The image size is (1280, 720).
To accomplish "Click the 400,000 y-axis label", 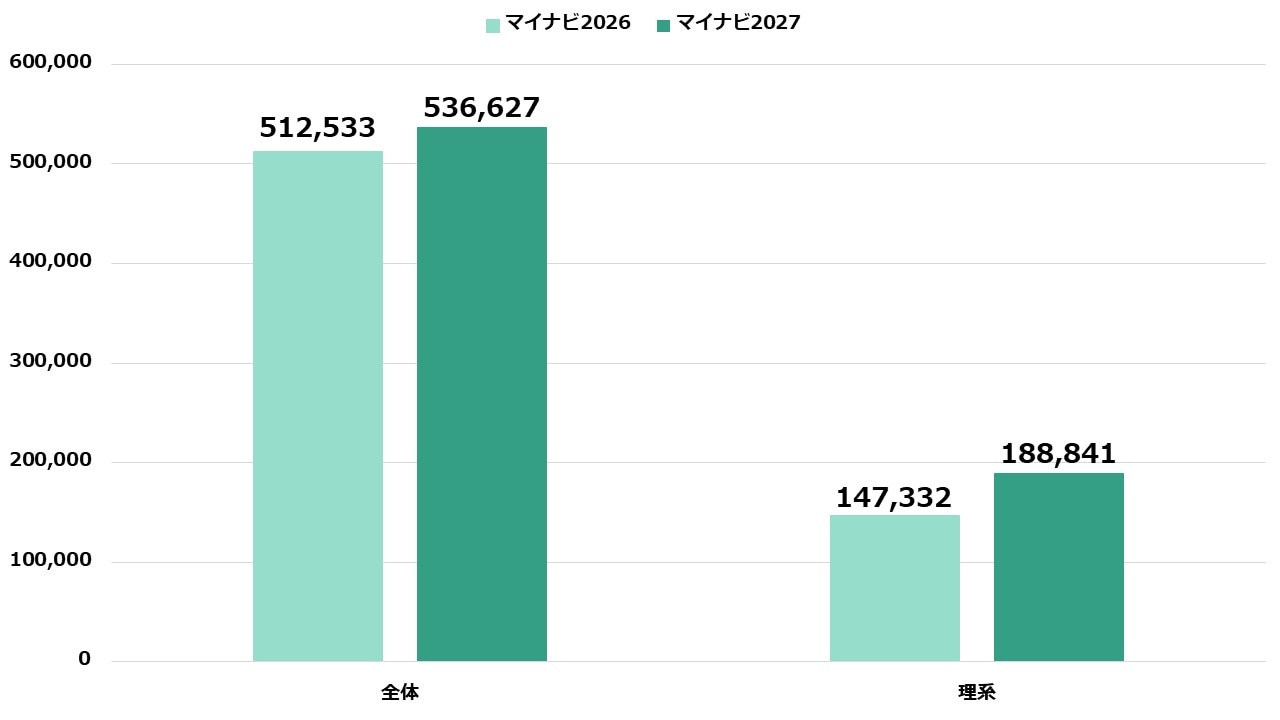I will click(50, 261).
